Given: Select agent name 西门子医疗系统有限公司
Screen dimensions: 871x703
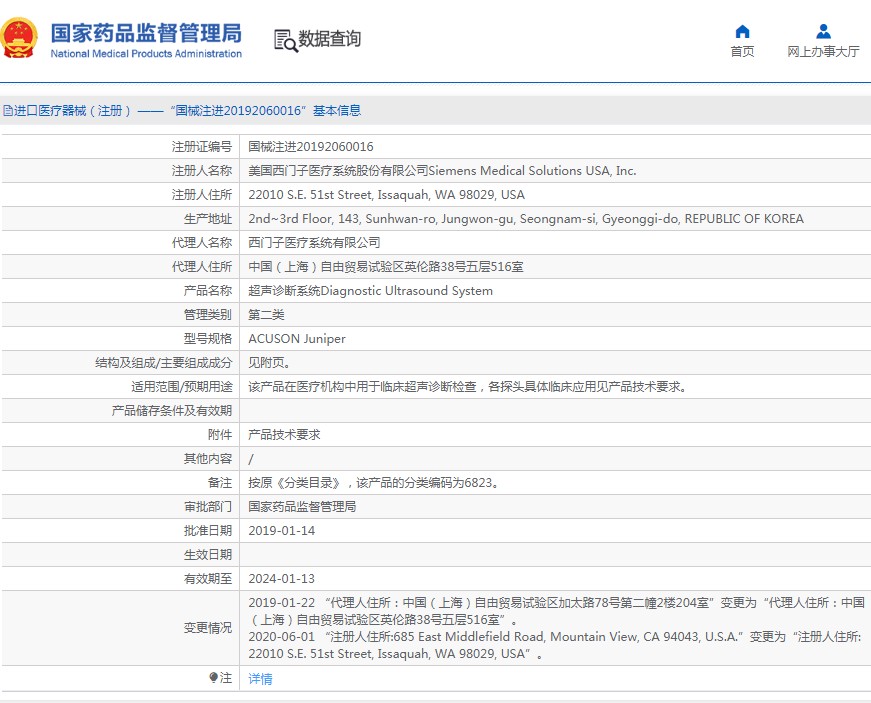Looking at the screenshot, I should pyautogui.click(x=314, y=243).
